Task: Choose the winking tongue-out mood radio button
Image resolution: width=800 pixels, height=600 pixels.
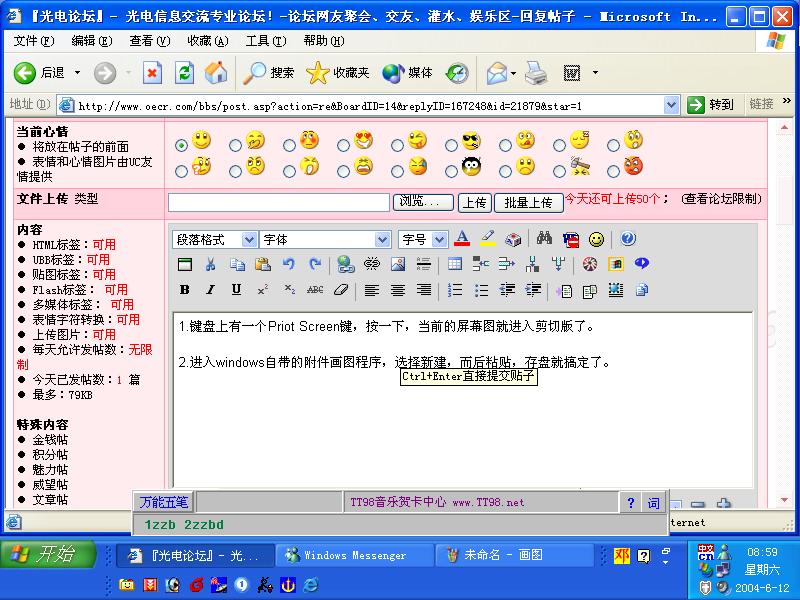Action: pyautogui.click(x=397, y=145)
